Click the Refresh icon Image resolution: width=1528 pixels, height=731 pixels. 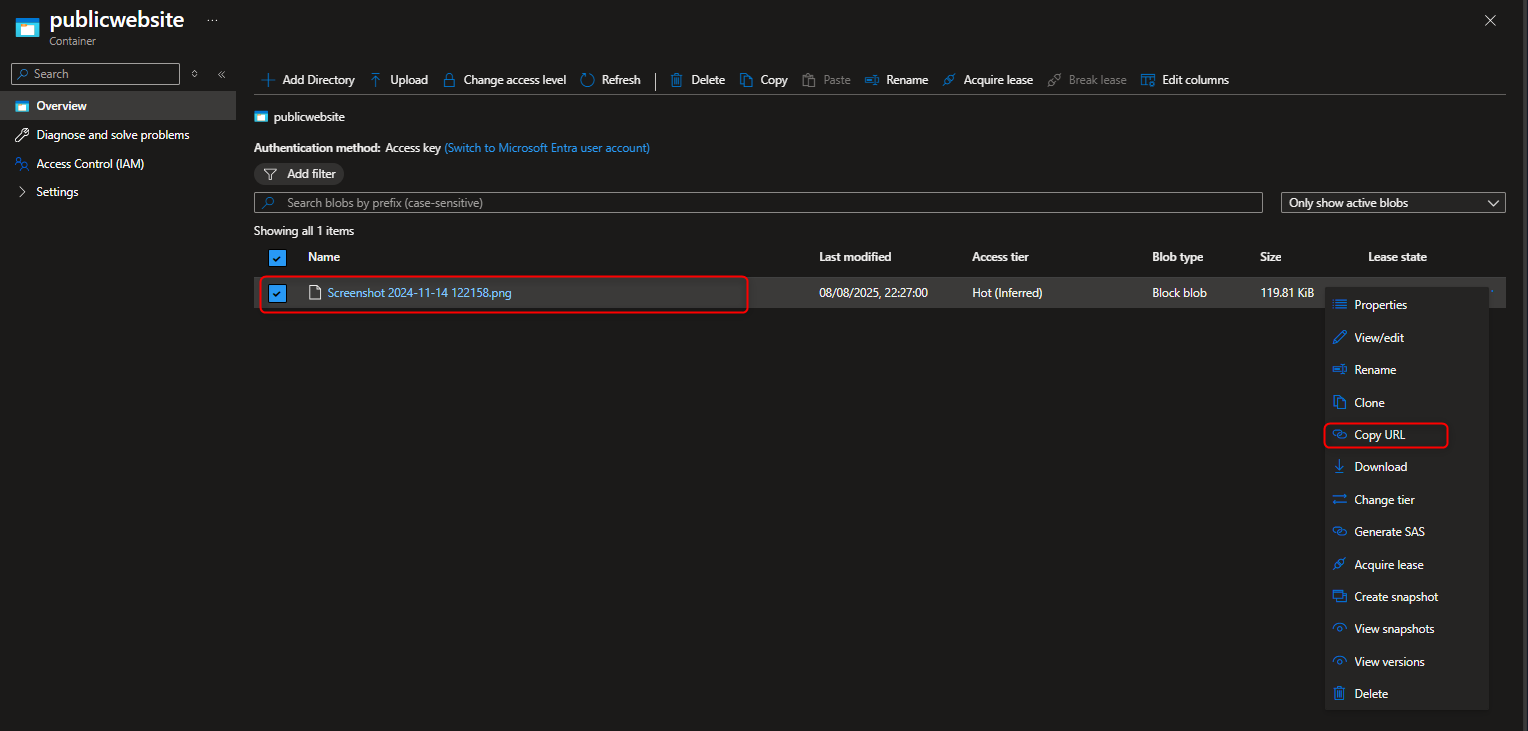click(x=586, y=79)
